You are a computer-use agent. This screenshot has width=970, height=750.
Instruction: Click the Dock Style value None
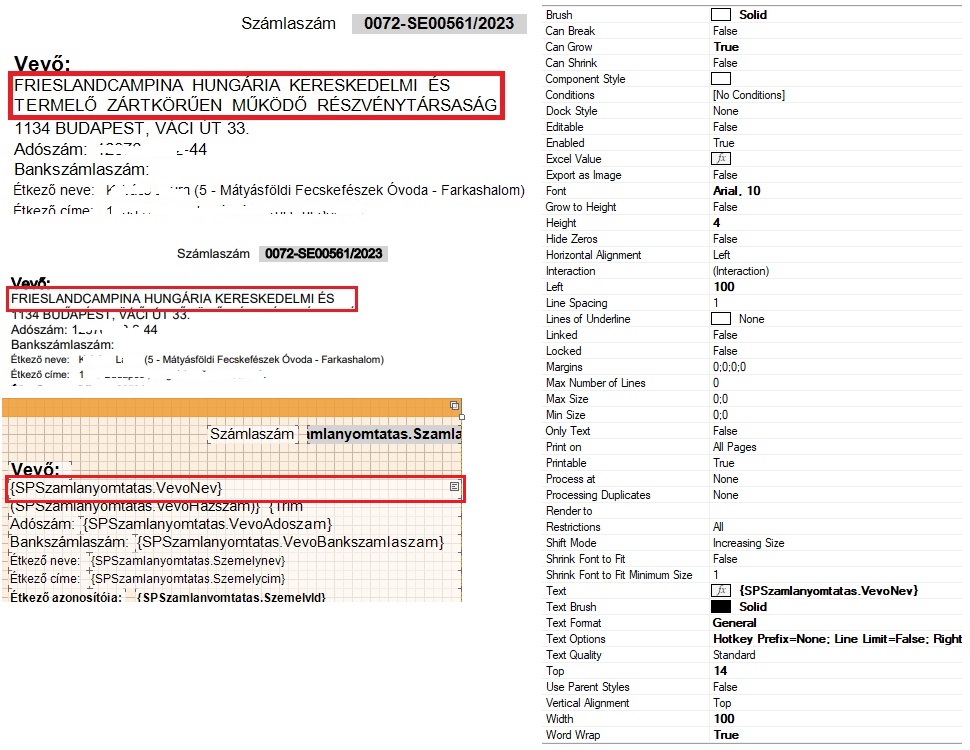click(x=726, y=111)
